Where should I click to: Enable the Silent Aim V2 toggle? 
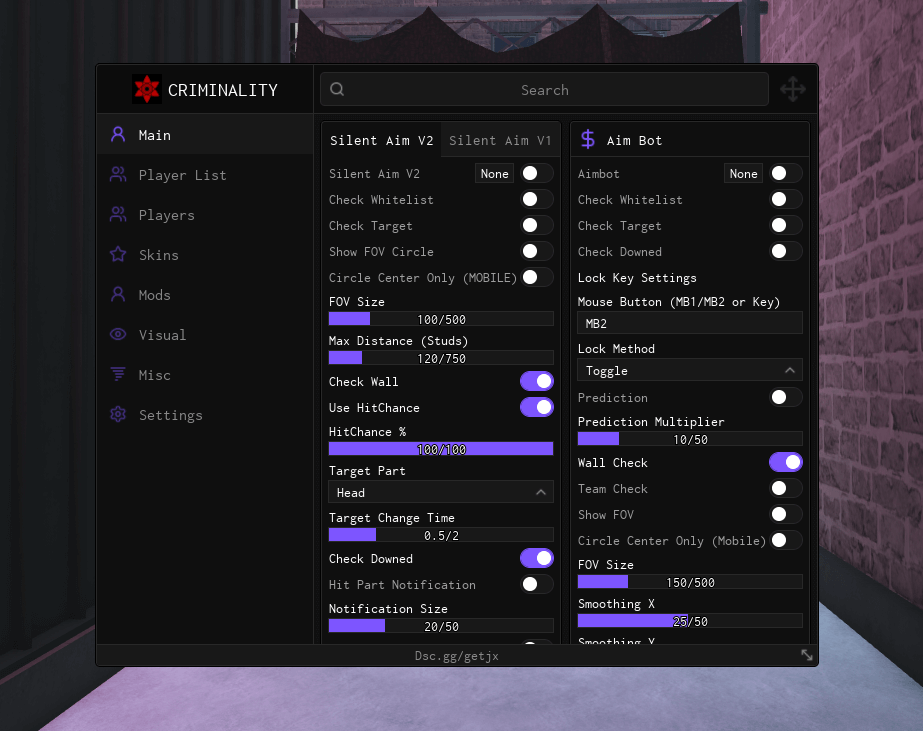click(x=537, y=173)
